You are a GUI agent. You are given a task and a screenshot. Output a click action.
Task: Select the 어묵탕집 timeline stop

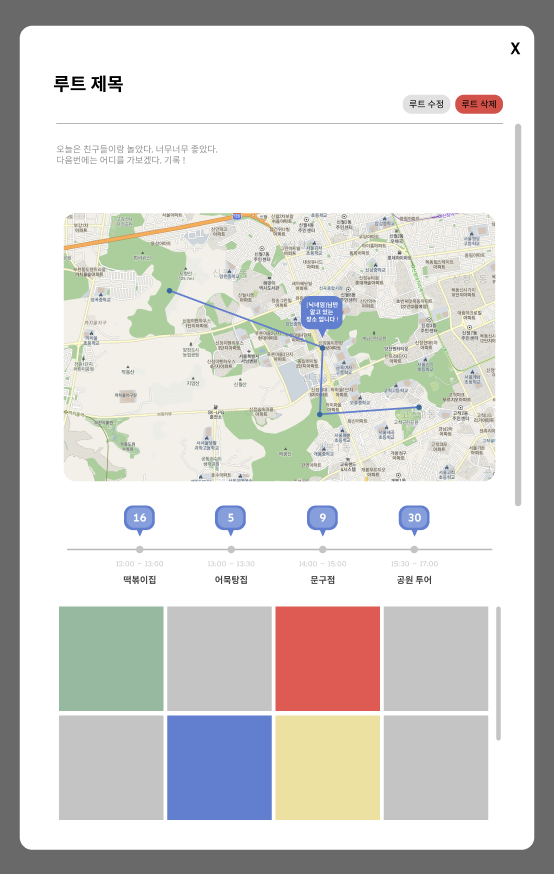pyautogui.click(x=231, y=580)
